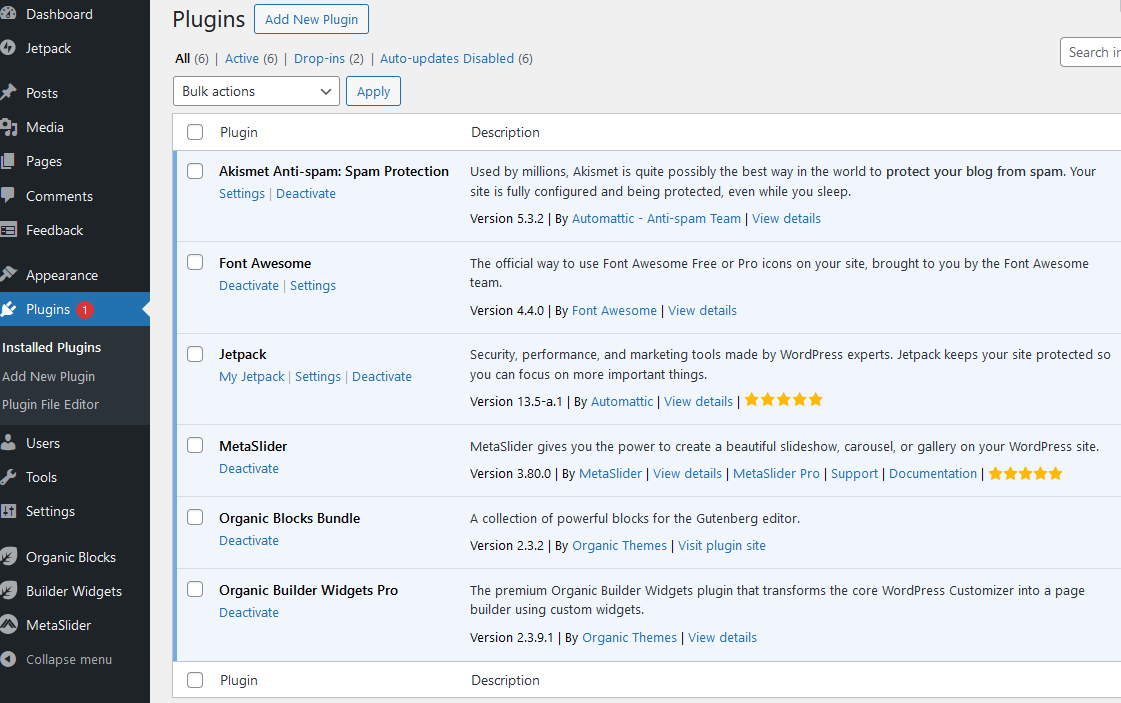Image resolution: width=1121 pixels, height=703 pixels.
Task: Click the MetaSlider sidebar icon
Action: [8, 625]
